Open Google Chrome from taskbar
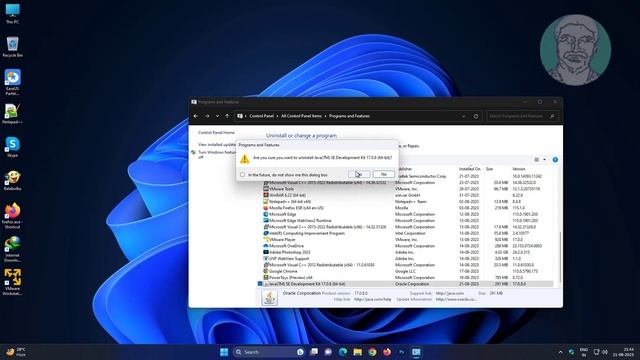Image resolution: width=640 pixels, height=360 pixels. coord(372,352)
